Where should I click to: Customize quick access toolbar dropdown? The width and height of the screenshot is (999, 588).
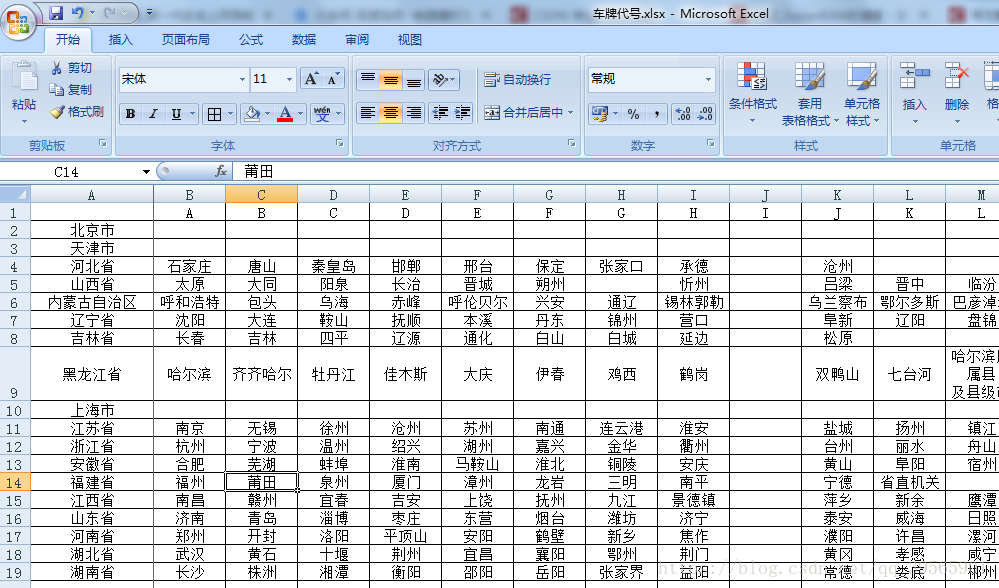click(x=150, y=13)
